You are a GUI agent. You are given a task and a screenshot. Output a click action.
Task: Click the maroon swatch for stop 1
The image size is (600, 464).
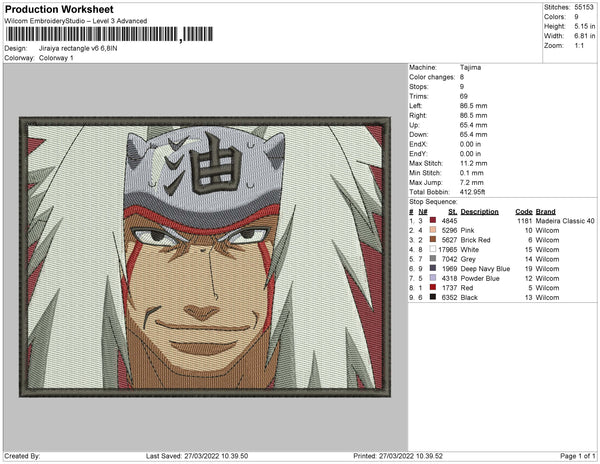pos(433,221)
